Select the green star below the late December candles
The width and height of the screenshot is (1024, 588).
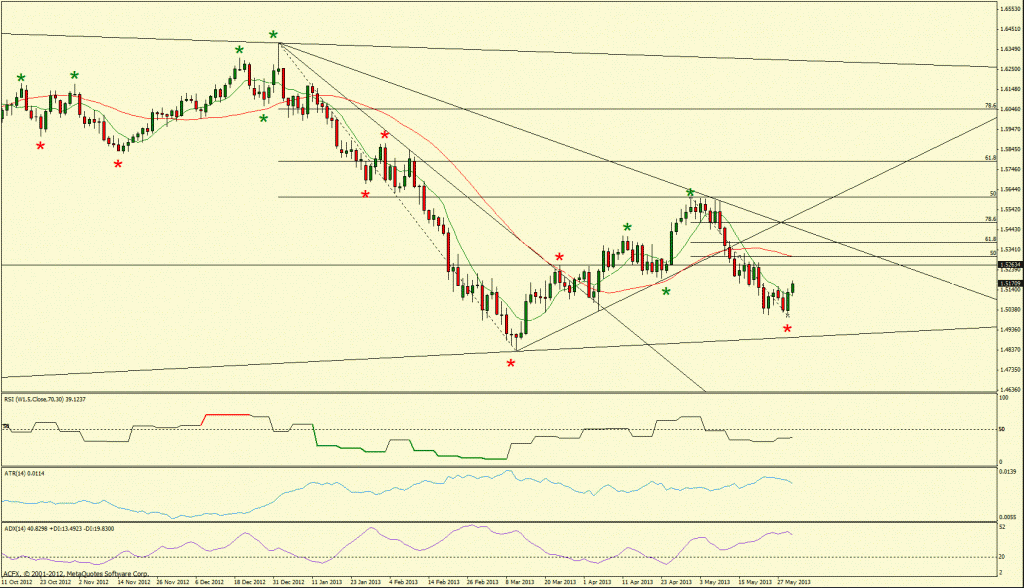pos(264,119)
